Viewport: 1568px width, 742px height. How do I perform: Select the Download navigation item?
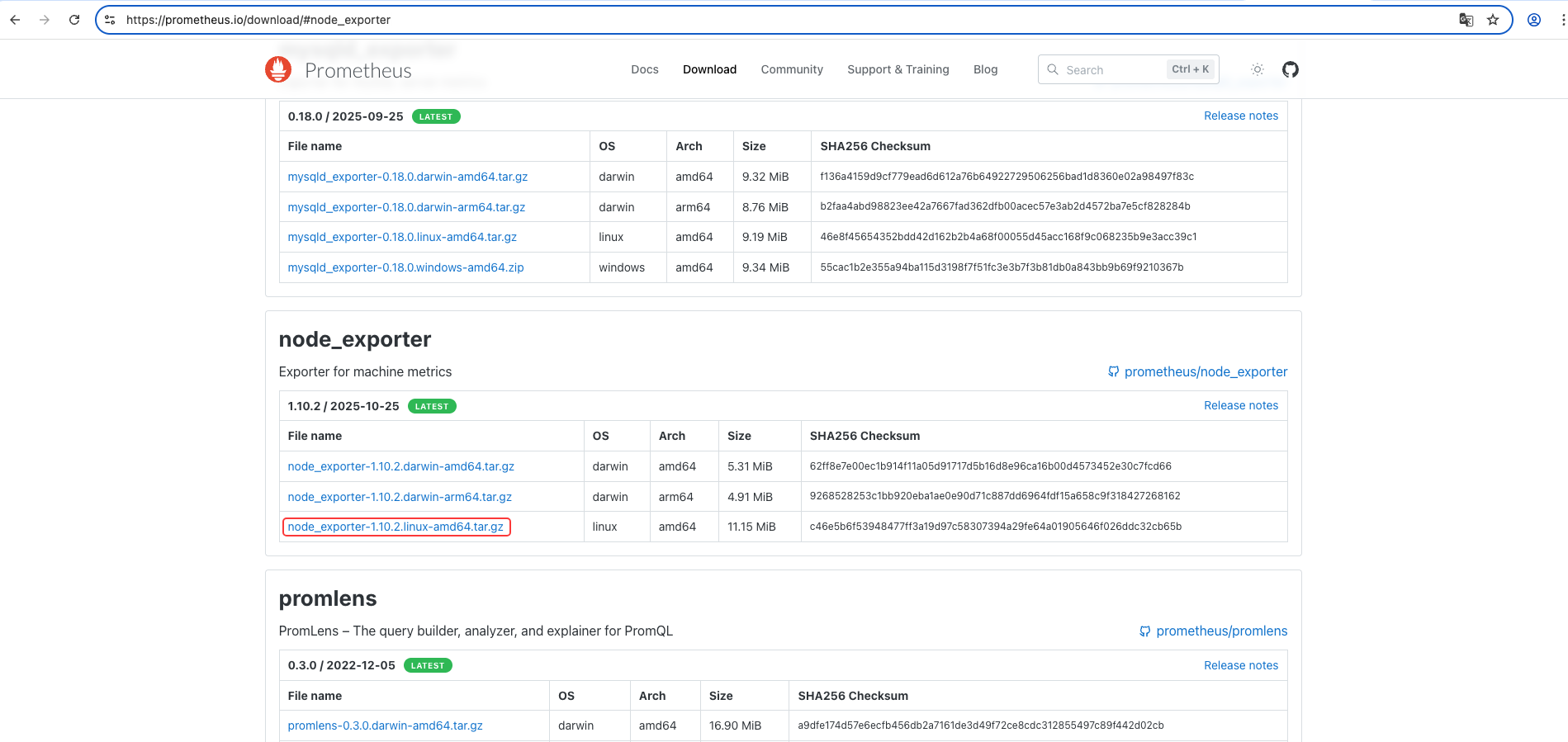pos(709,69)
